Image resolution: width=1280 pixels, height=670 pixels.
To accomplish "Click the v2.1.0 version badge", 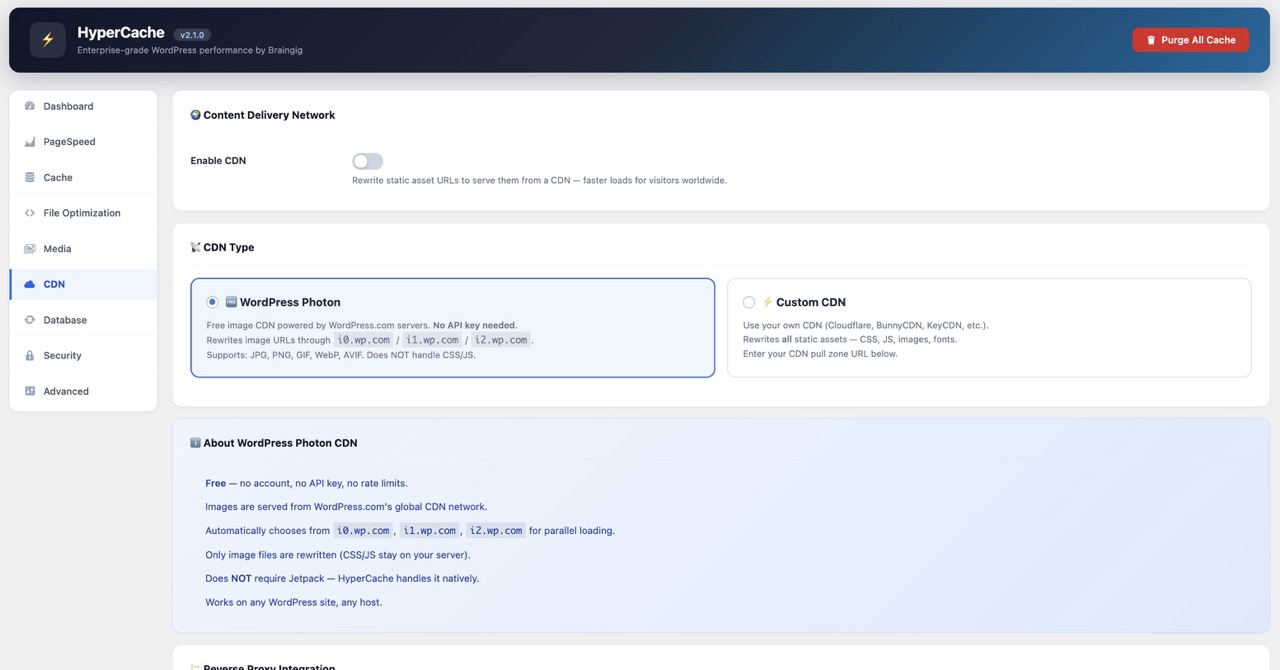I will (x=192, y=35).
